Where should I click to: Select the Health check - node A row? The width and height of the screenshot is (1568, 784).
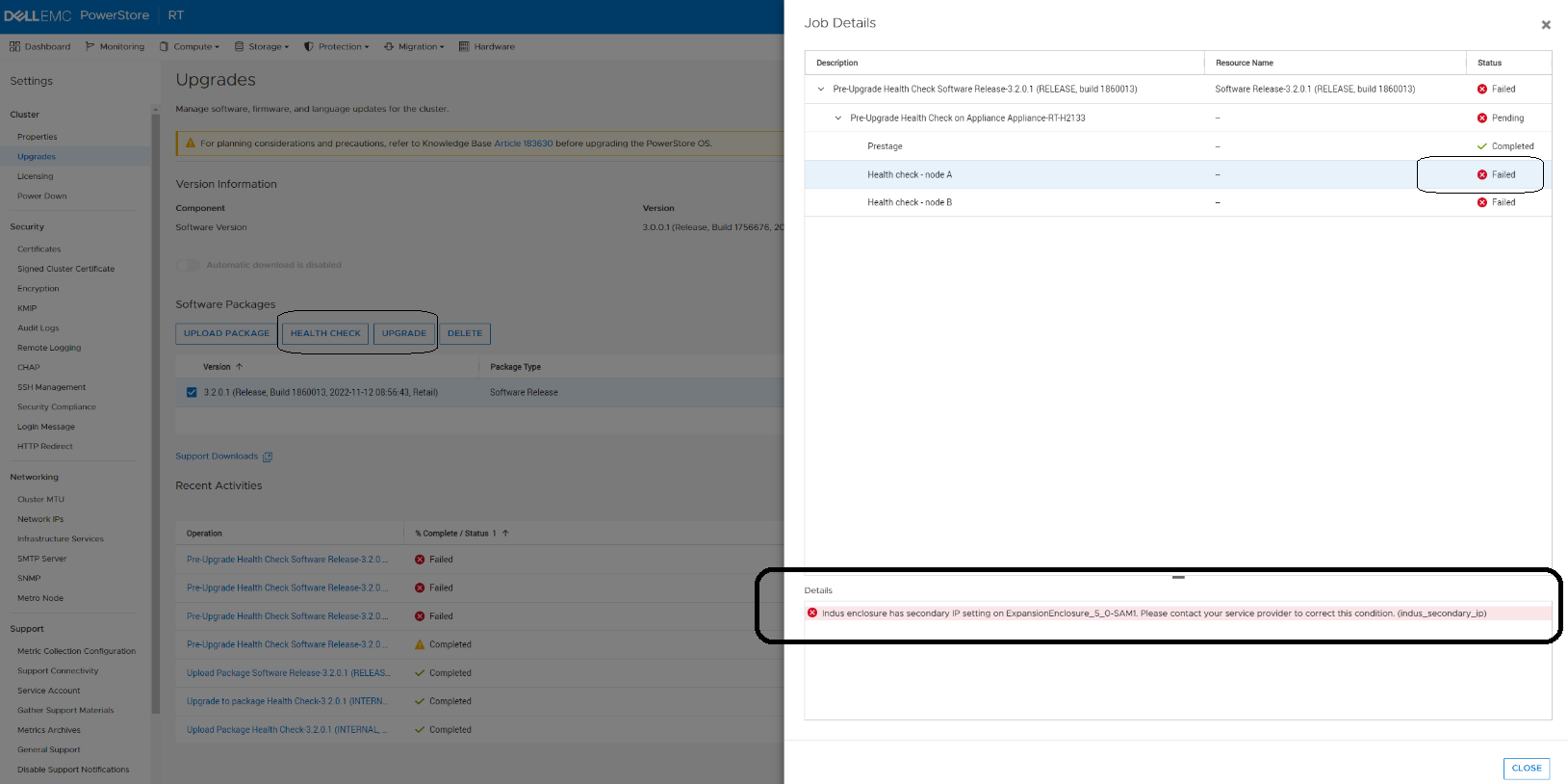[1178, 174]
